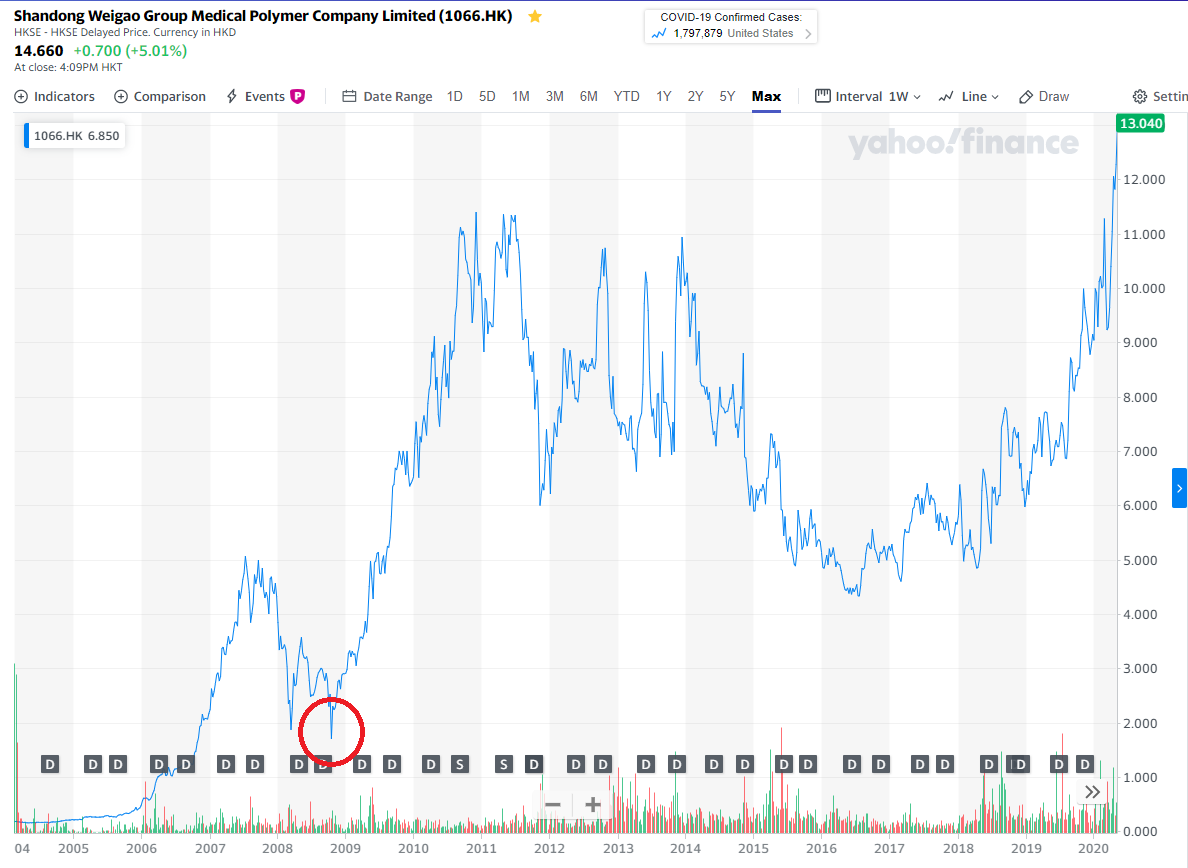Click the 6.000 price axis label

tap(1140, 506)
